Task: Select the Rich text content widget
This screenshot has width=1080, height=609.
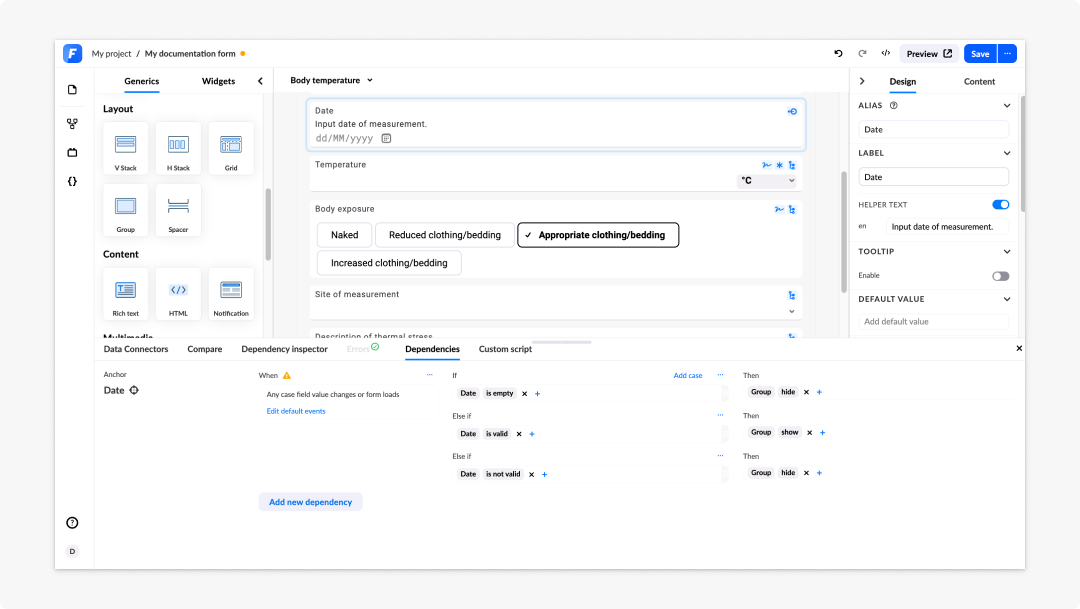Action: (125, 294)
